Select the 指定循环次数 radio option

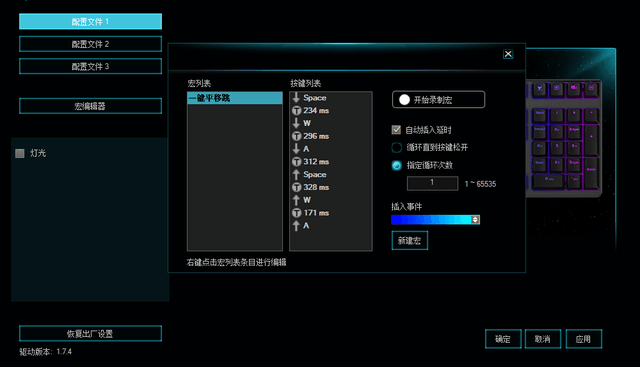pos(396,165)
